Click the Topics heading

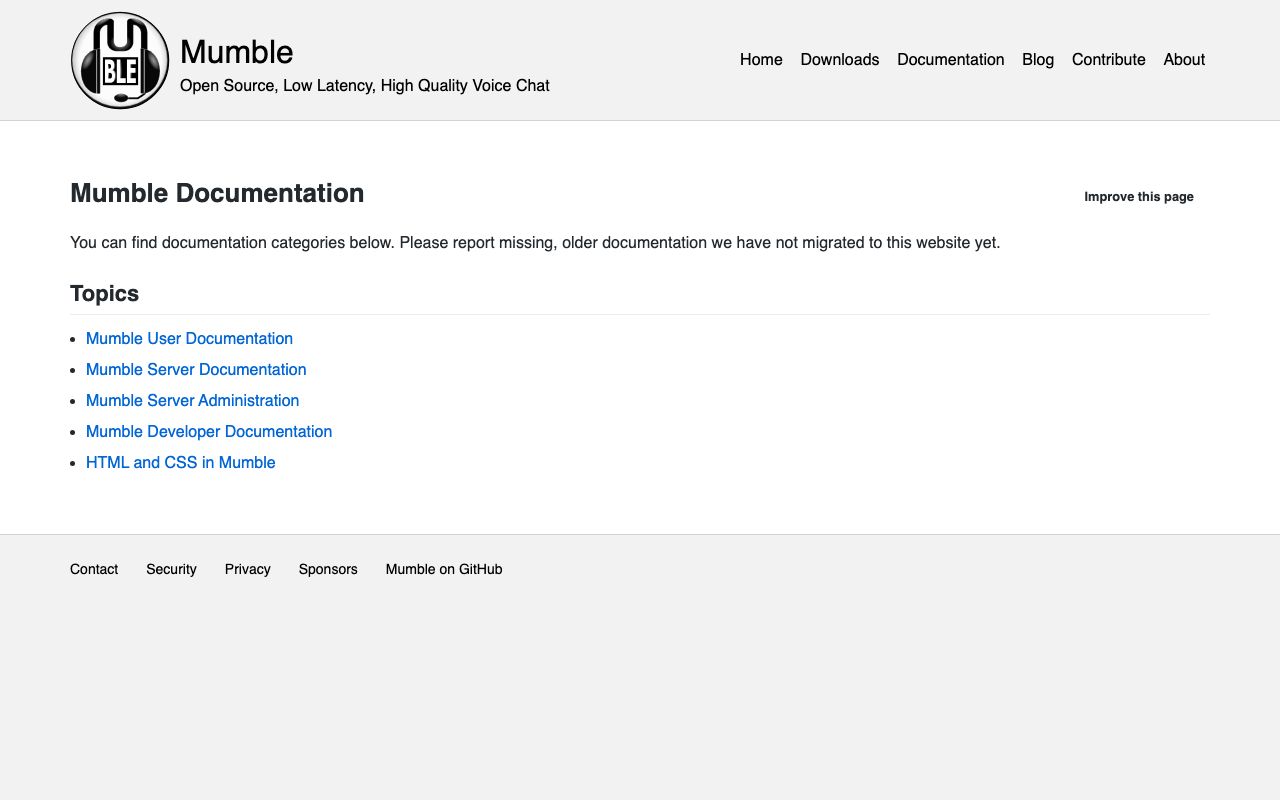104,294
